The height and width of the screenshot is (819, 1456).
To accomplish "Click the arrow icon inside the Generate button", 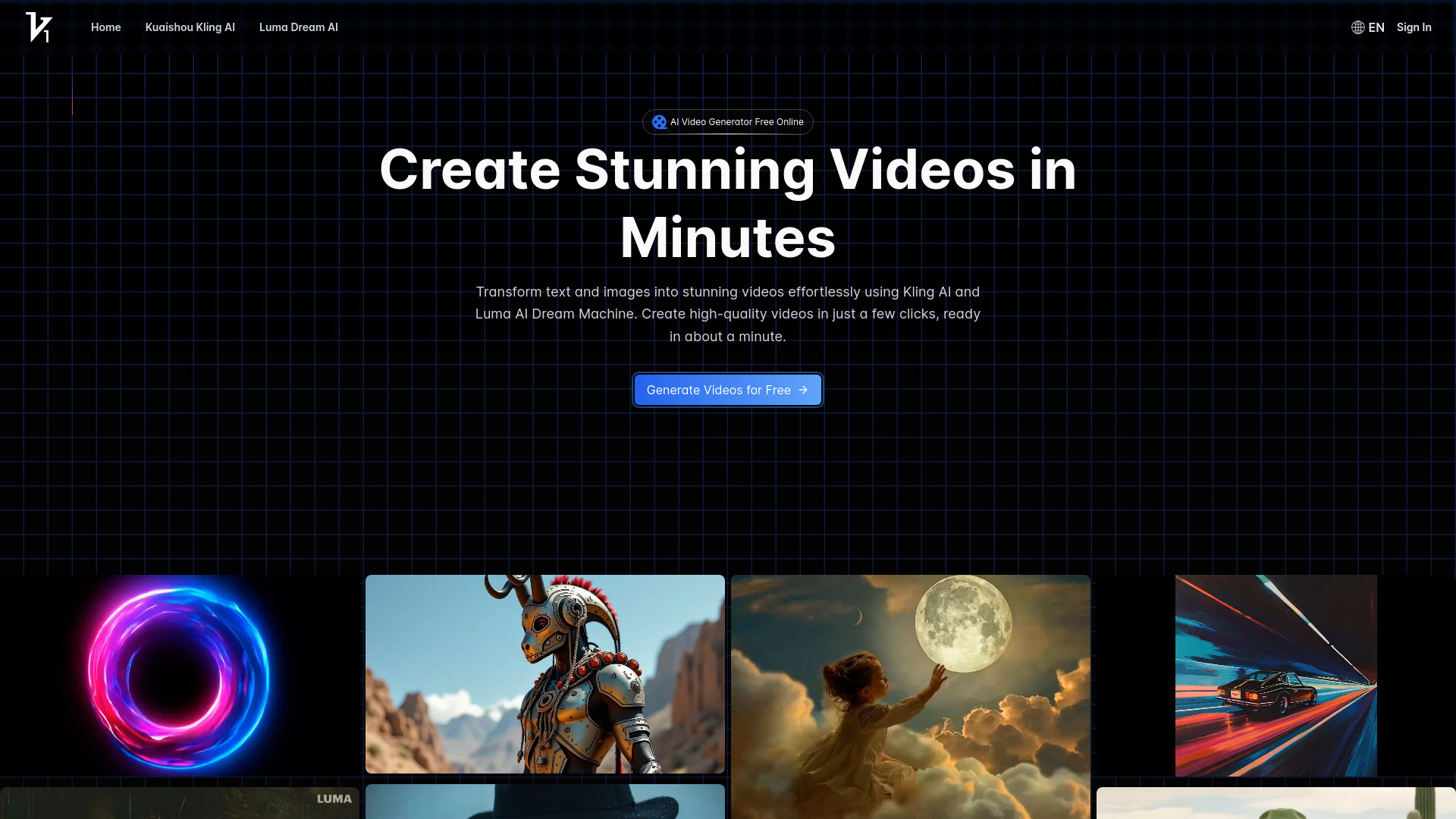I will tap(803, 390).
